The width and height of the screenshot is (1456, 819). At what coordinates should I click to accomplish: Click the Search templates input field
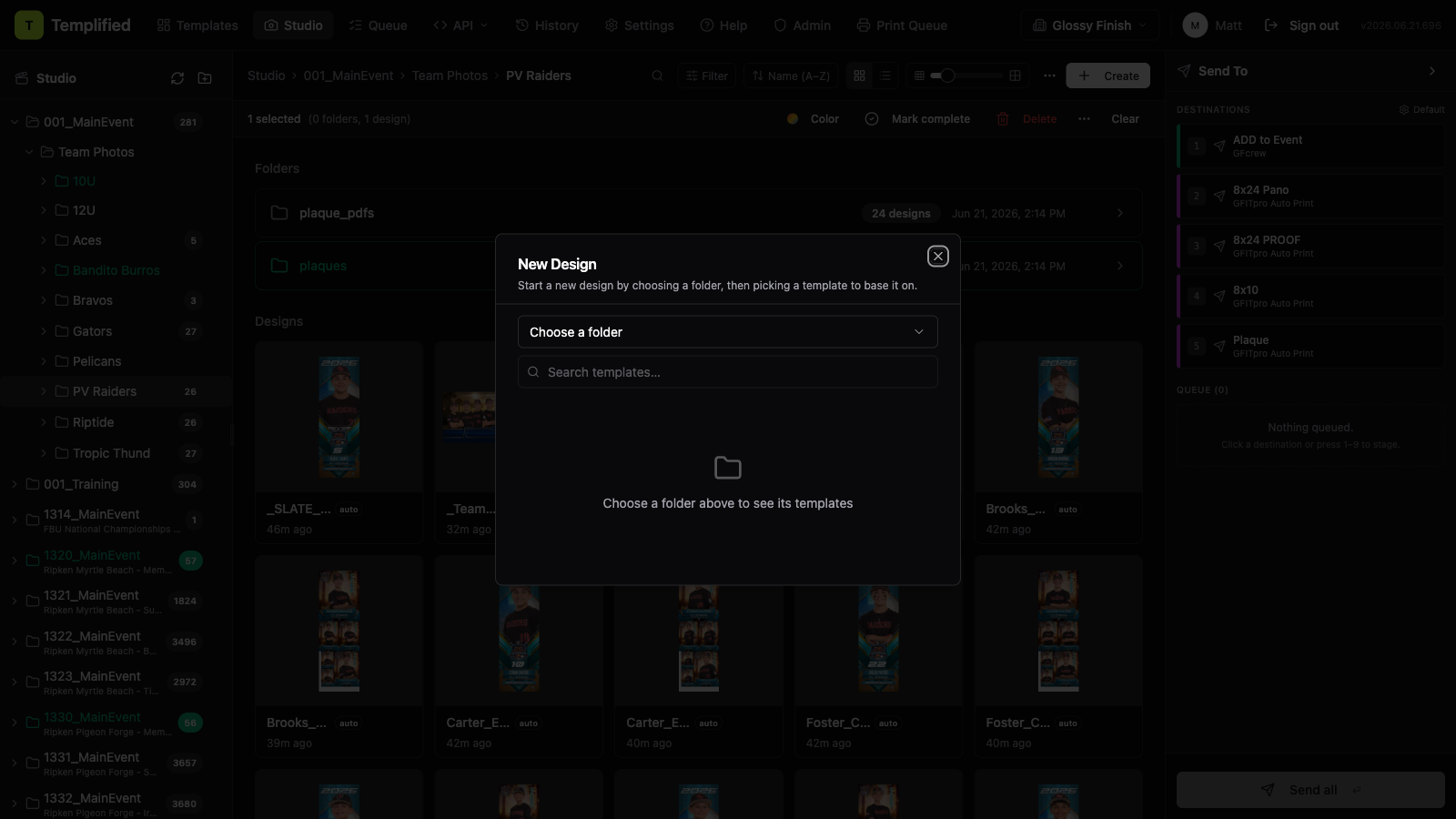coord(728,372)
